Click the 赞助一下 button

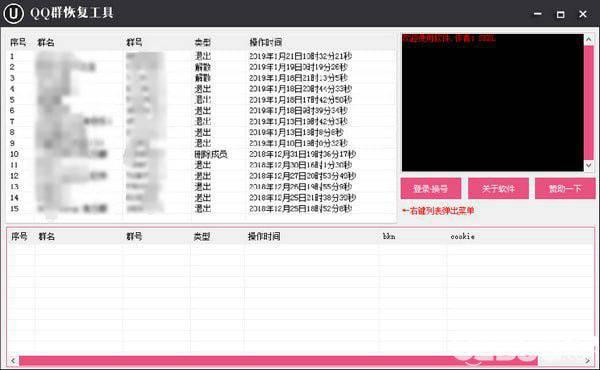(x=565, y=188)
